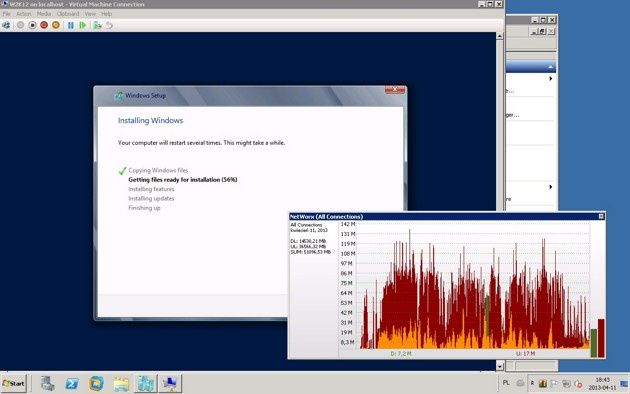Click the Revert arrow icon in VM toolbar

109,25
